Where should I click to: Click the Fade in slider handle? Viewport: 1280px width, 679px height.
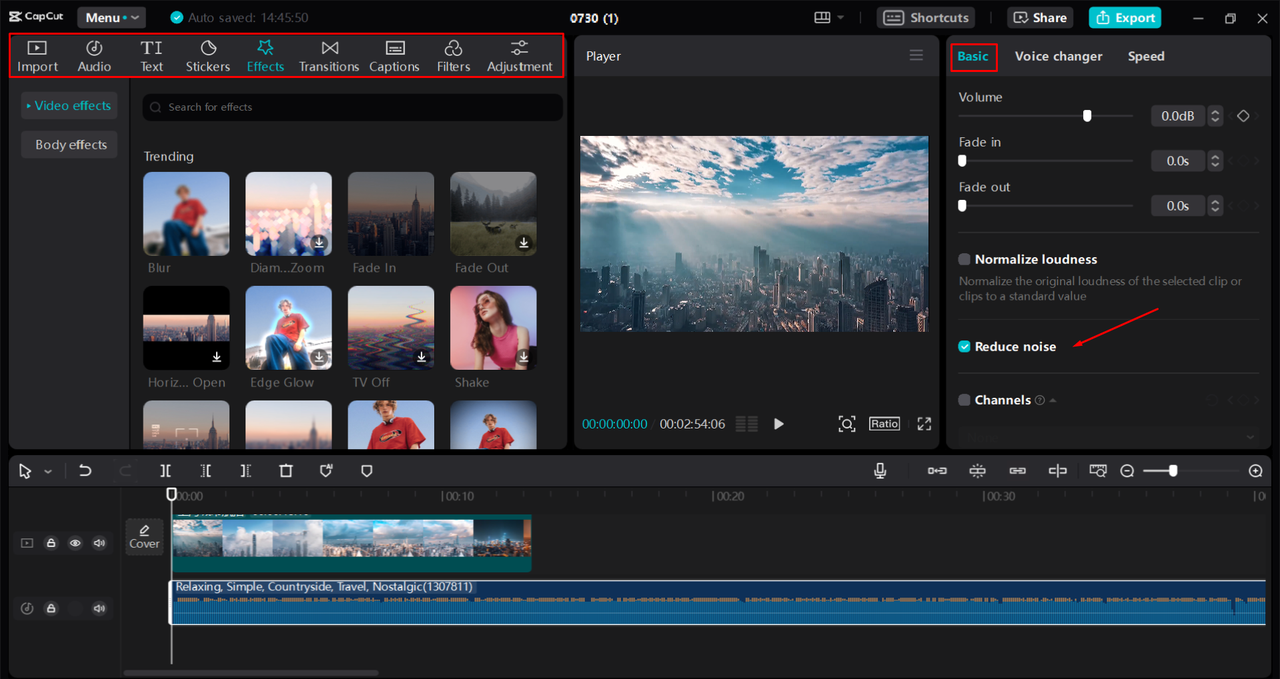tap(962, 161)
